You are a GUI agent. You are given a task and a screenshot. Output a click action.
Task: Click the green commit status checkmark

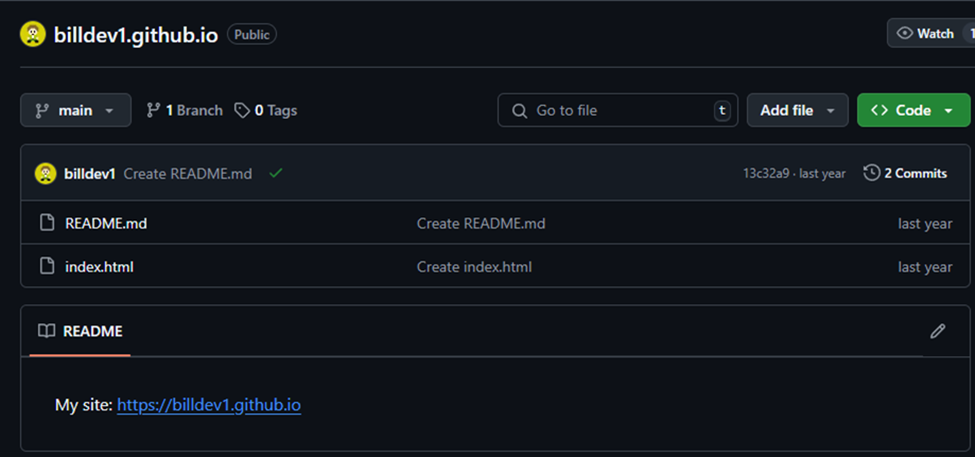[275, 173]
